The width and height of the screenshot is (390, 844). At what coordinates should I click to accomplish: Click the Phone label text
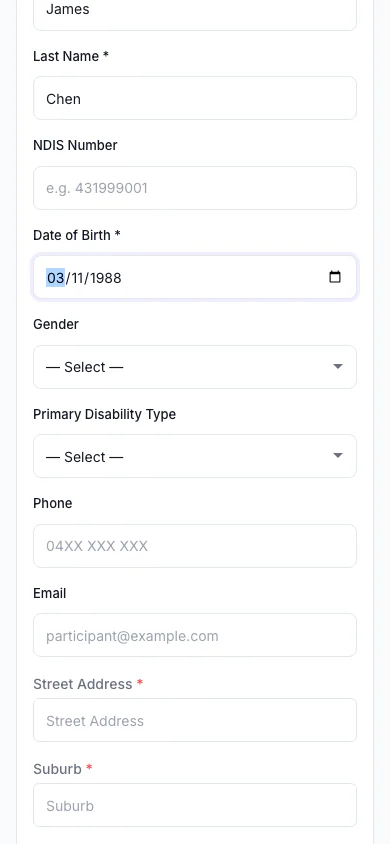coord(53,503)
